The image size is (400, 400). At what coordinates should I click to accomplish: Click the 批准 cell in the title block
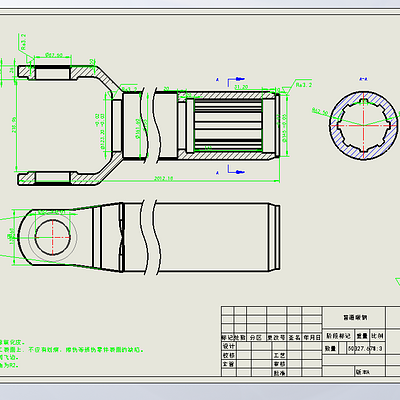[279, 373]
